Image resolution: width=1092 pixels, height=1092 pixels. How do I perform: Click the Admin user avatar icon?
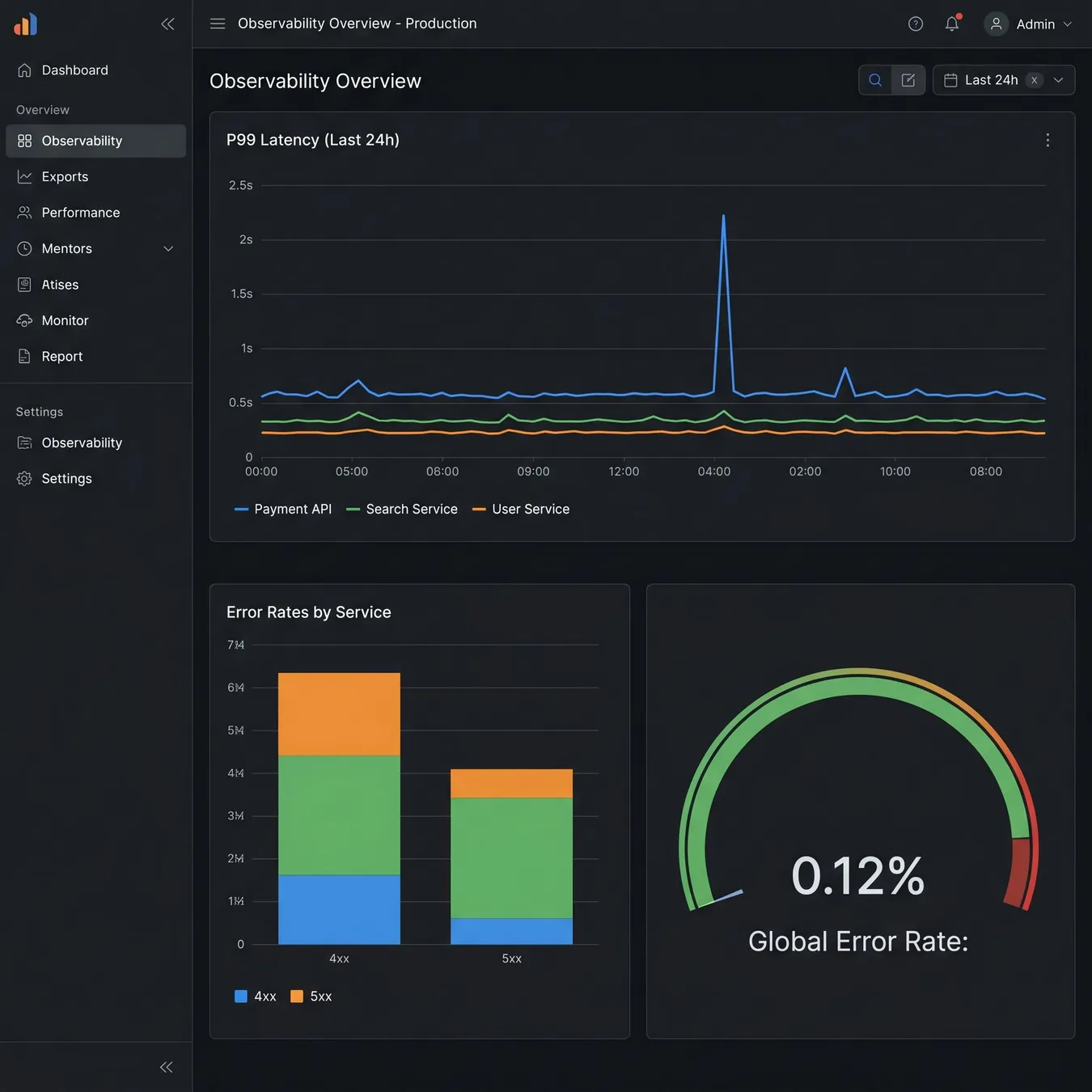[x=997, y=24]
